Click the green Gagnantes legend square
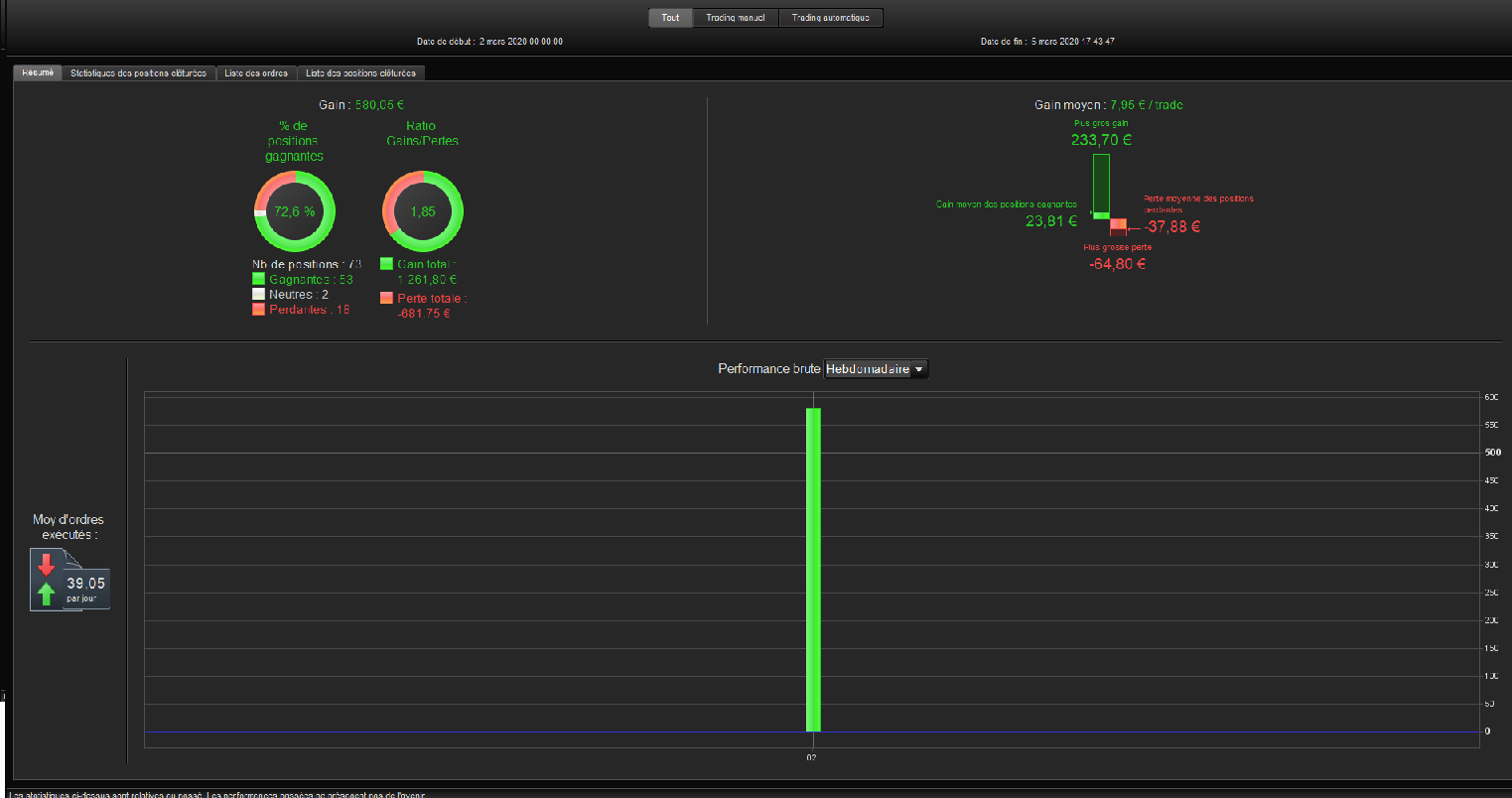Screen dimensions: 1512x798 click(x=259, y=279)
